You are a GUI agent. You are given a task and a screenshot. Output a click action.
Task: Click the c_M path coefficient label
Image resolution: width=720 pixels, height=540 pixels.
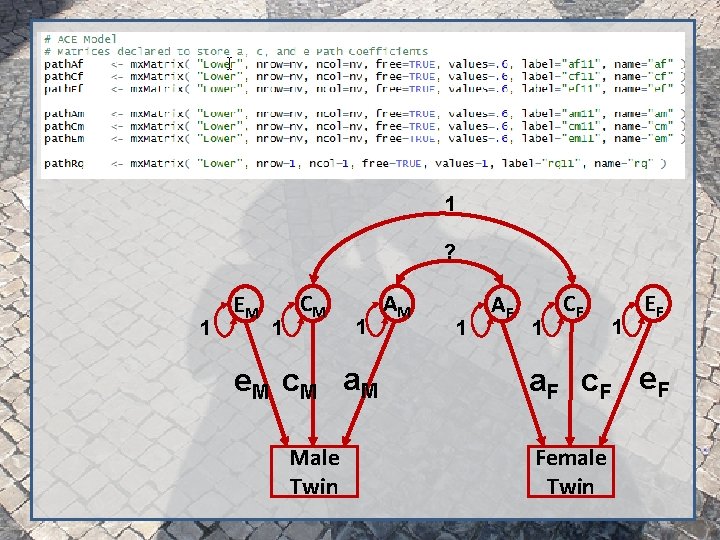click(x=299, y=385)
